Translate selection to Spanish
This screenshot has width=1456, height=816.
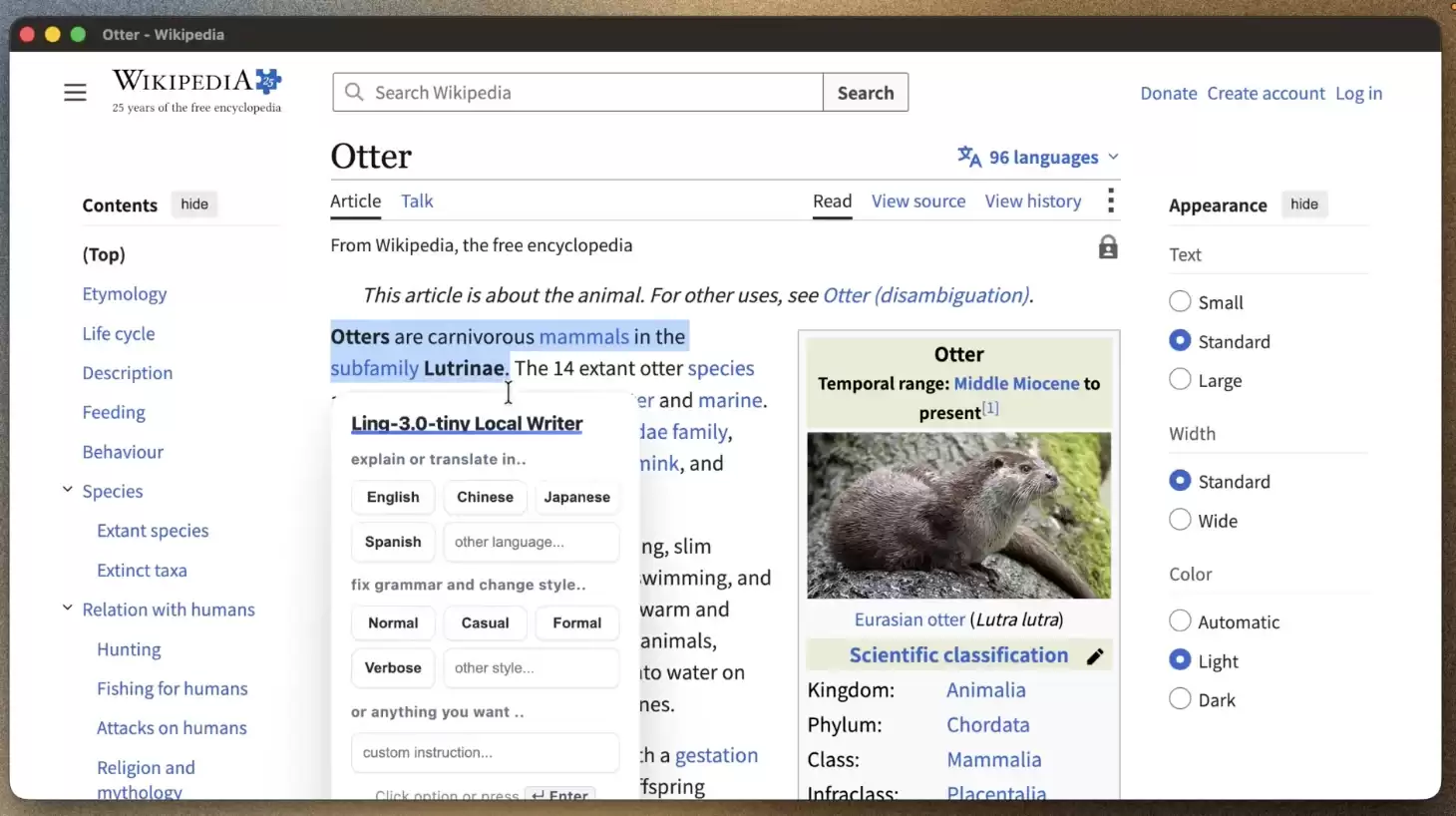tap(393, 542)
